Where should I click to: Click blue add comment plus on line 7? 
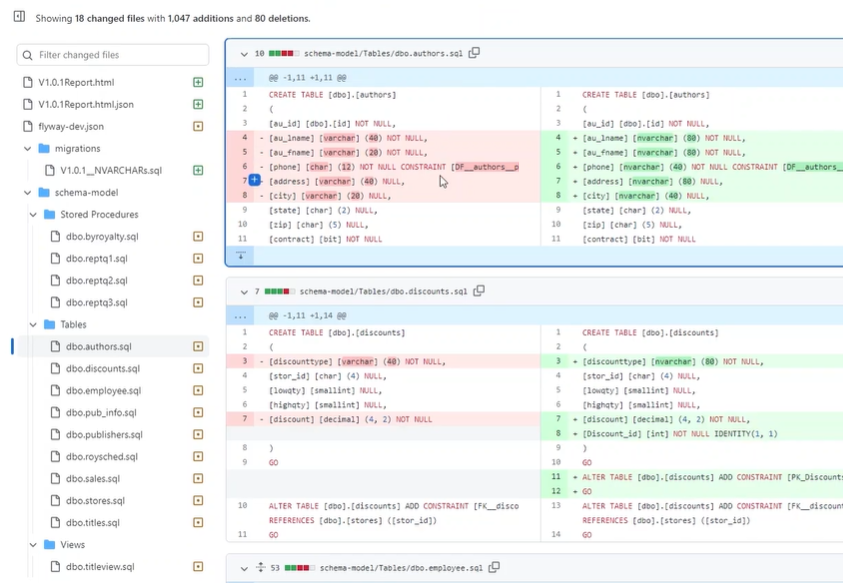254,180
